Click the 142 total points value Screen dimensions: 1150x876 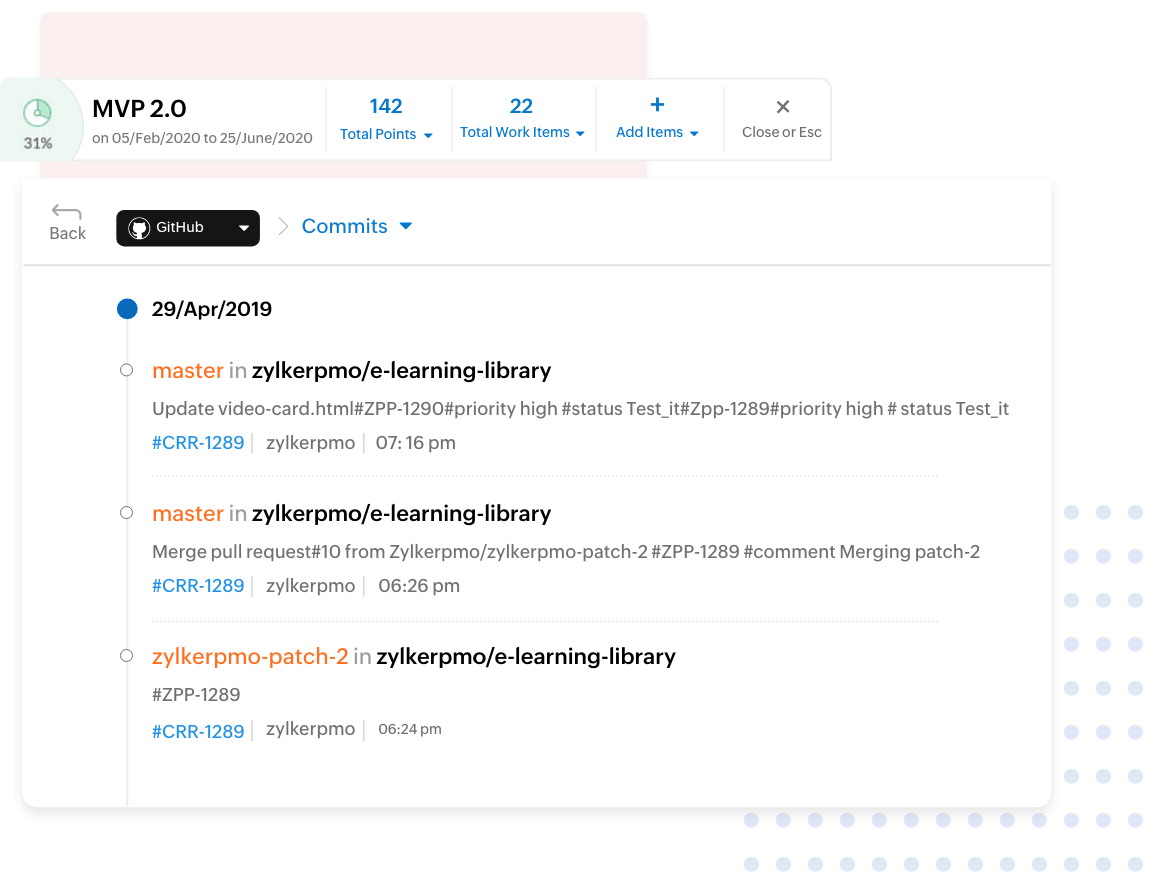[386, 106]
